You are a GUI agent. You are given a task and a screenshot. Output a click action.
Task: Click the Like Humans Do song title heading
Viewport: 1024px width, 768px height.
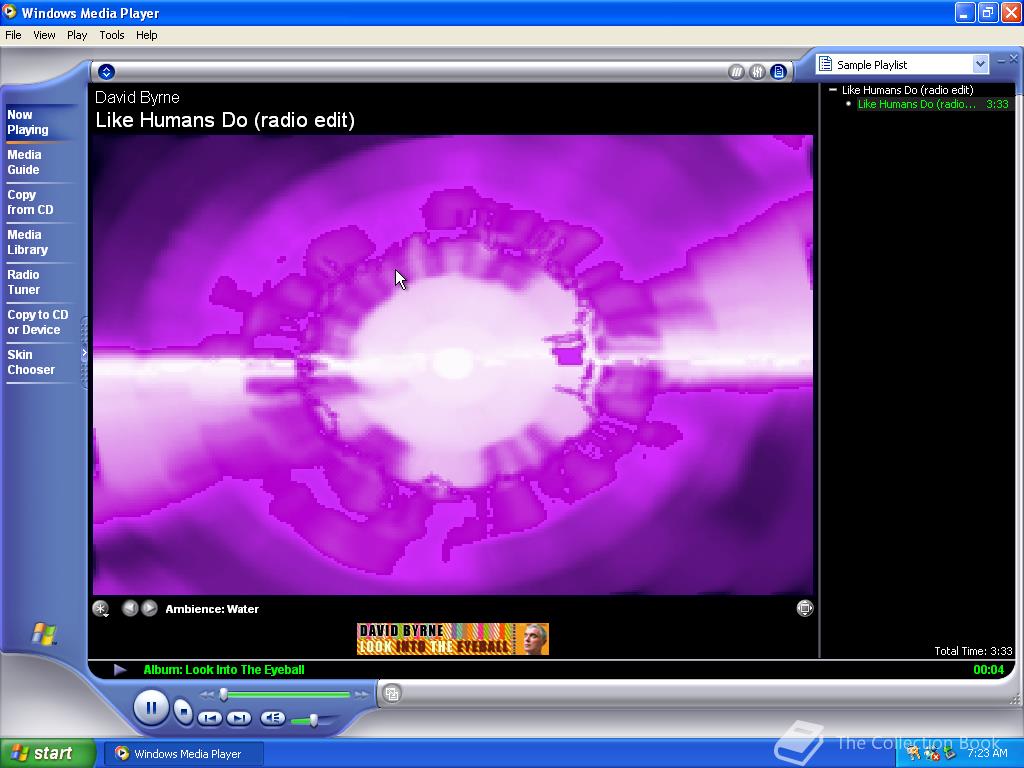pyautogui.click(x=225, y=120)
